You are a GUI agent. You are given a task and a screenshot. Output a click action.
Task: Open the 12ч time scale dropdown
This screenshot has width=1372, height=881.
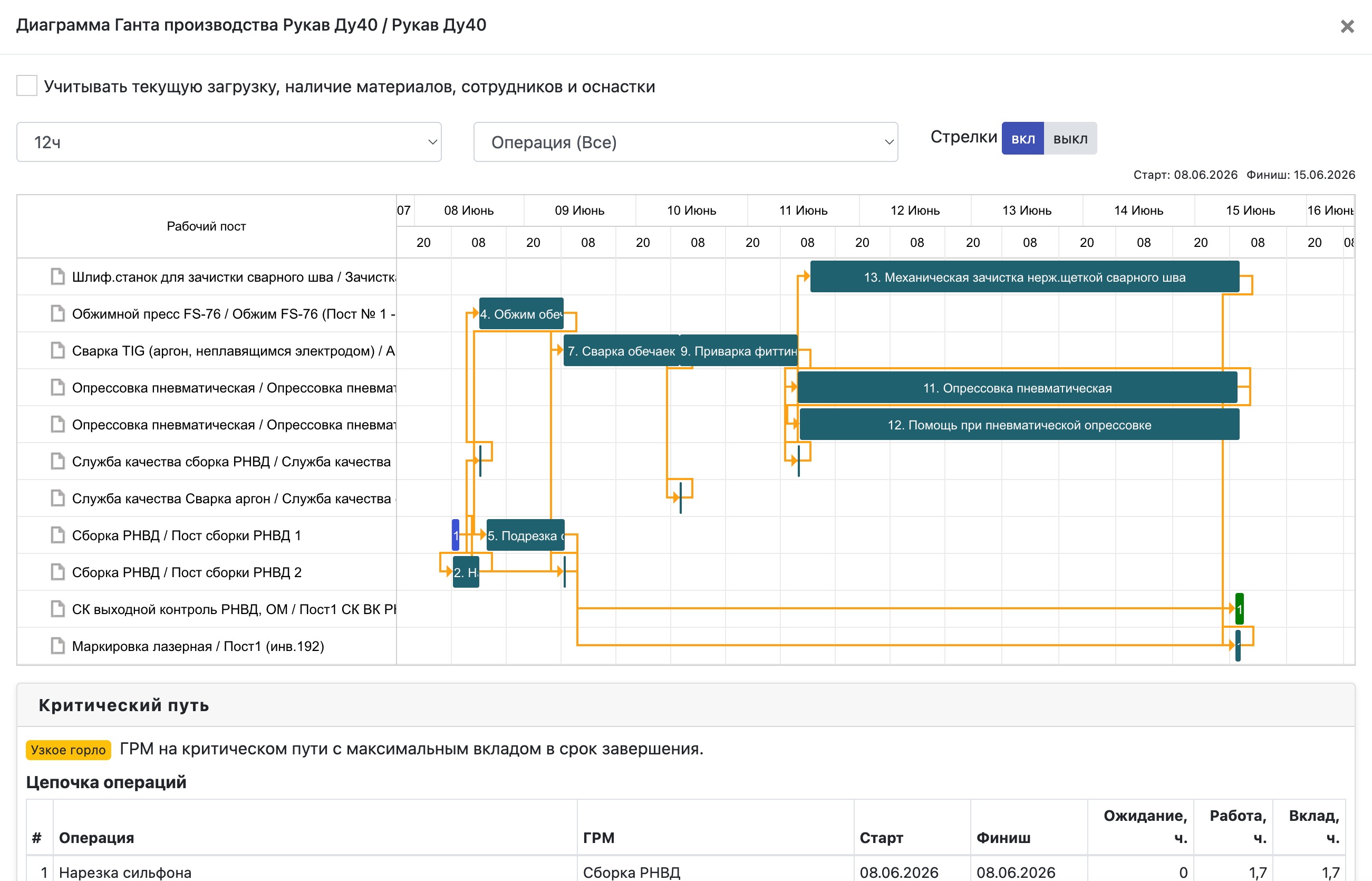tap(229, 142)
